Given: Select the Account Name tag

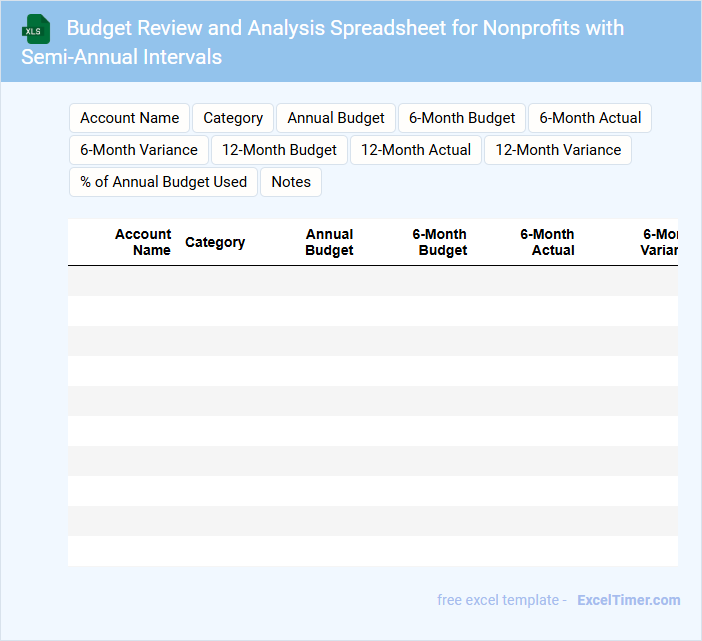Looking at the screenshot, I should [129, 118].
